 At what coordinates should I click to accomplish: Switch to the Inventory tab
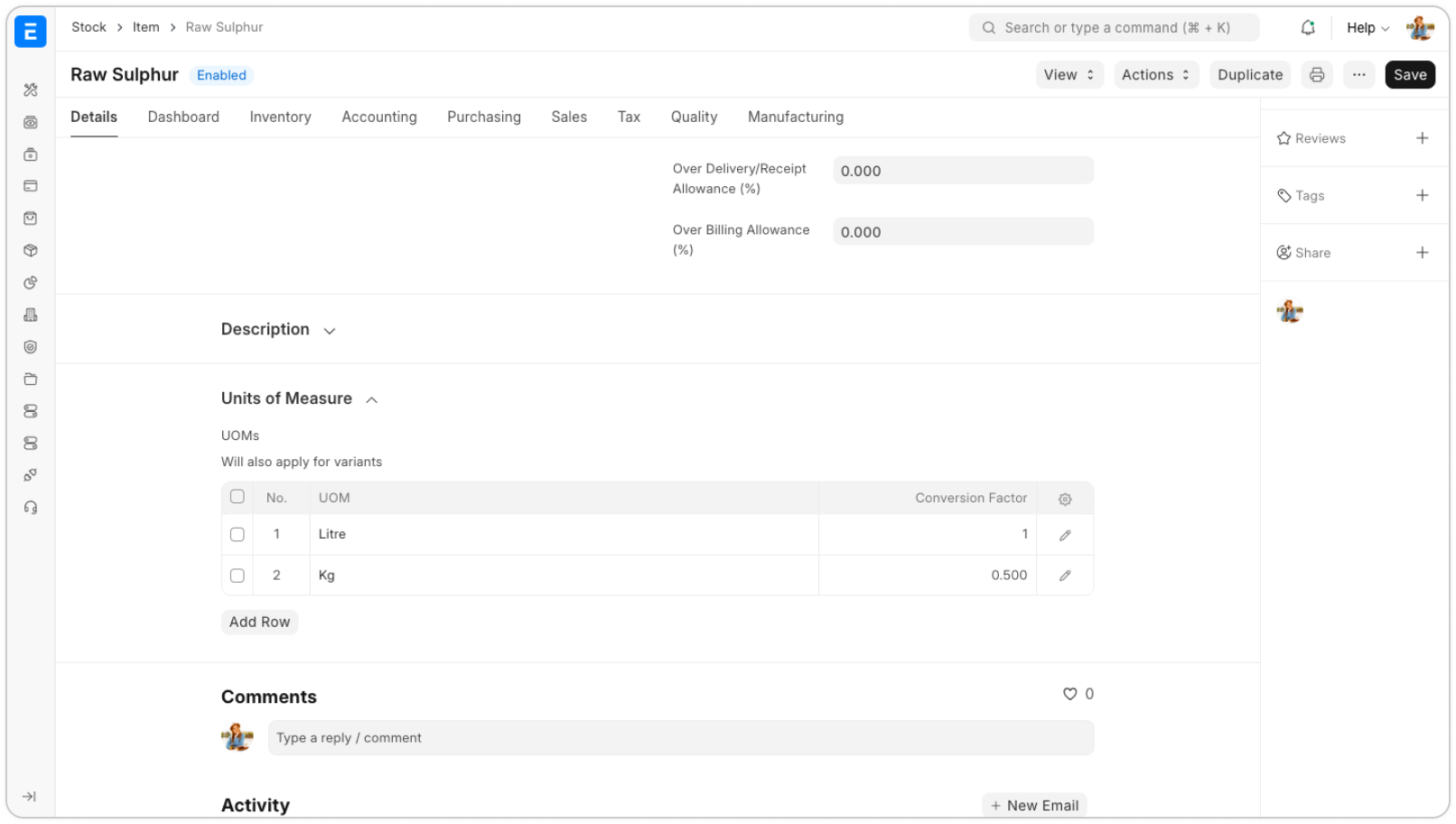(x=281, y=117)
